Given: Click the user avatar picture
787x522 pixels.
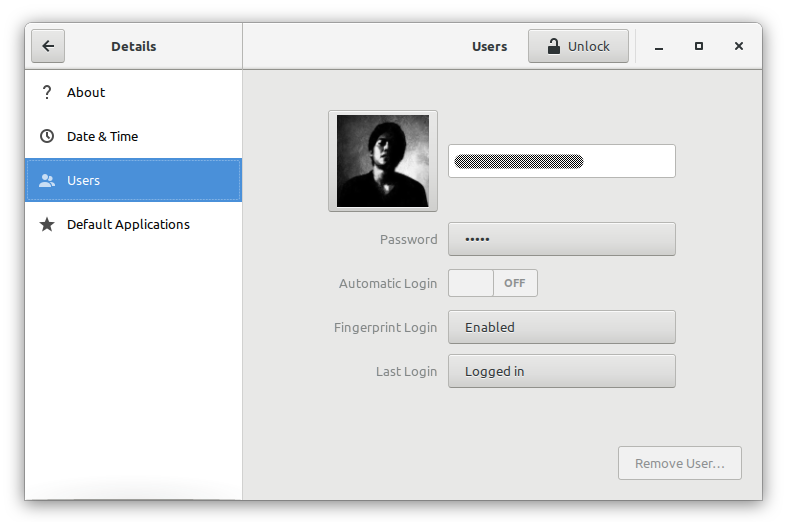Looking at the screenshot, I should tap(383, 161).
